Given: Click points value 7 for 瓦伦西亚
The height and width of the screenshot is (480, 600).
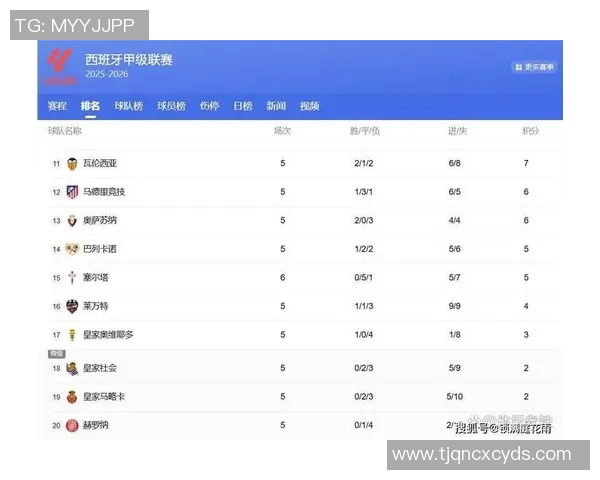Looking at the screenshot, I should [x=526, y=163].
